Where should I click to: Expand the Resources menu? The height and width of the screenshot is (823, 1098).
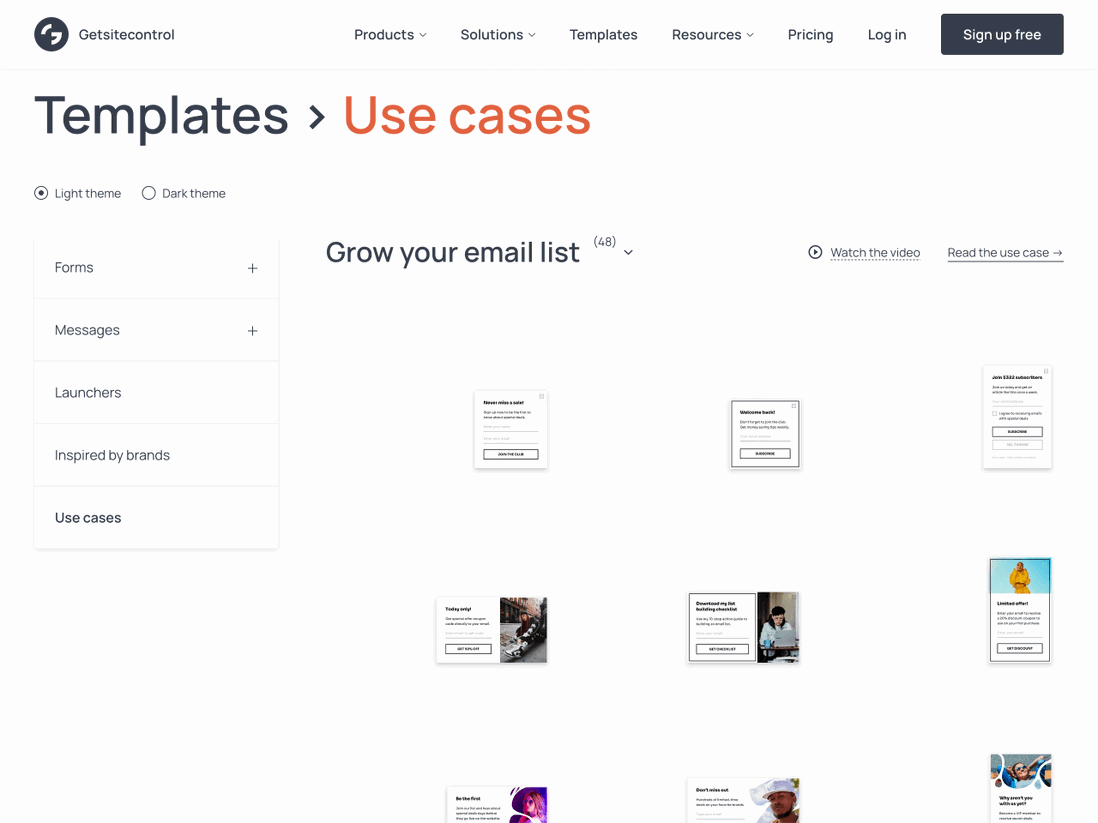tap(712, 34)
